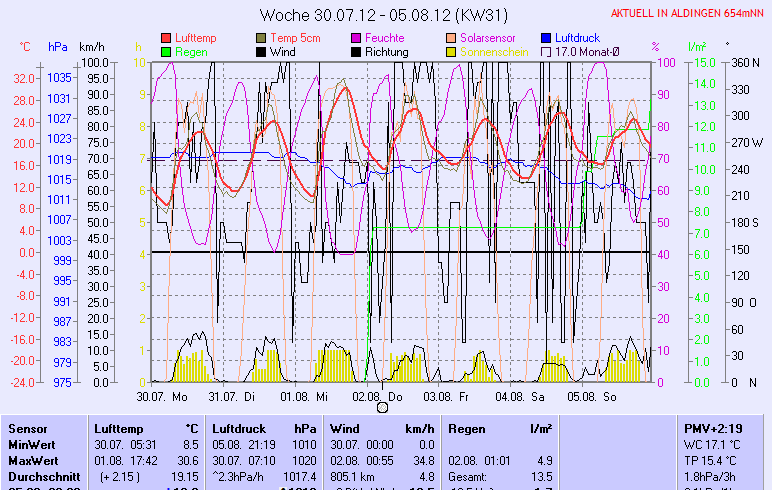Select the 30.07. Mo date label

(x=162, y=396)
